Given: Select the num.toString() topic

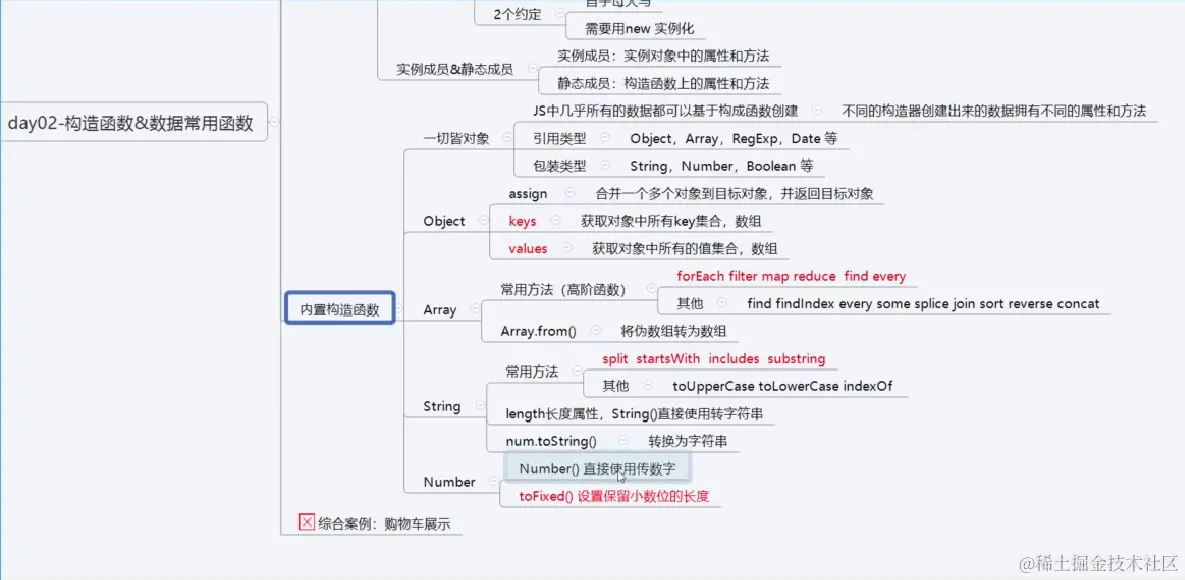Looking at the screenshot, I should 551,441.
